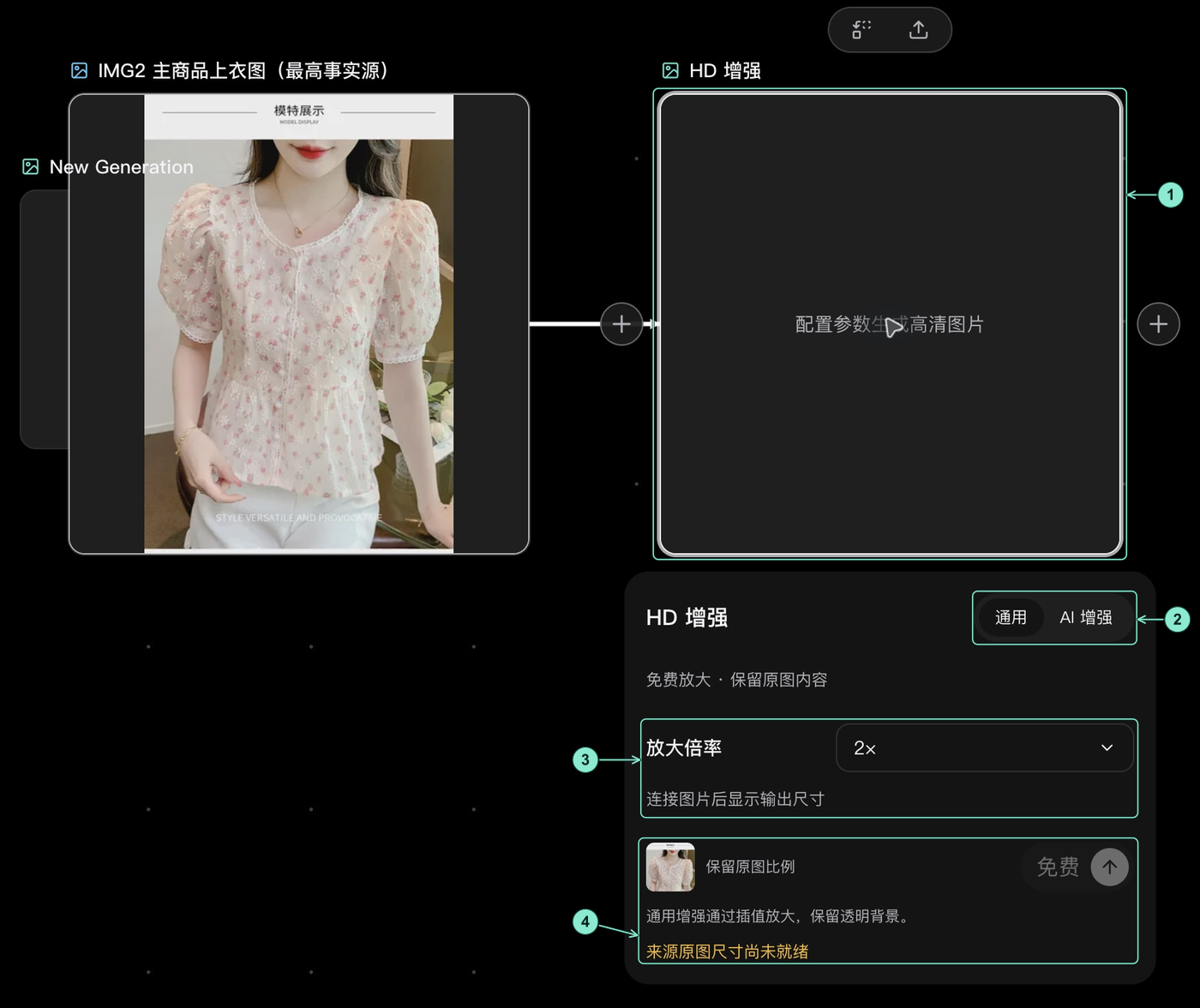The height and width of the screenshot is (1008, 1200).
Task: Click the HD 增强 node title label
Action: [x=724, y=70]
